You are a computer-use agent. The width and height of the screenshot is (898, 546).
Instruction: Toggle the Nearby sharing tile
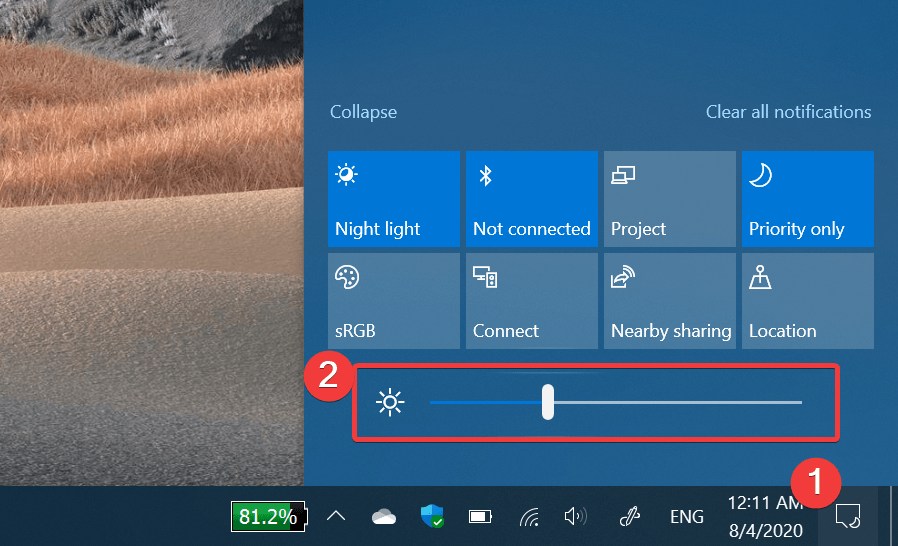click(669, 301)
